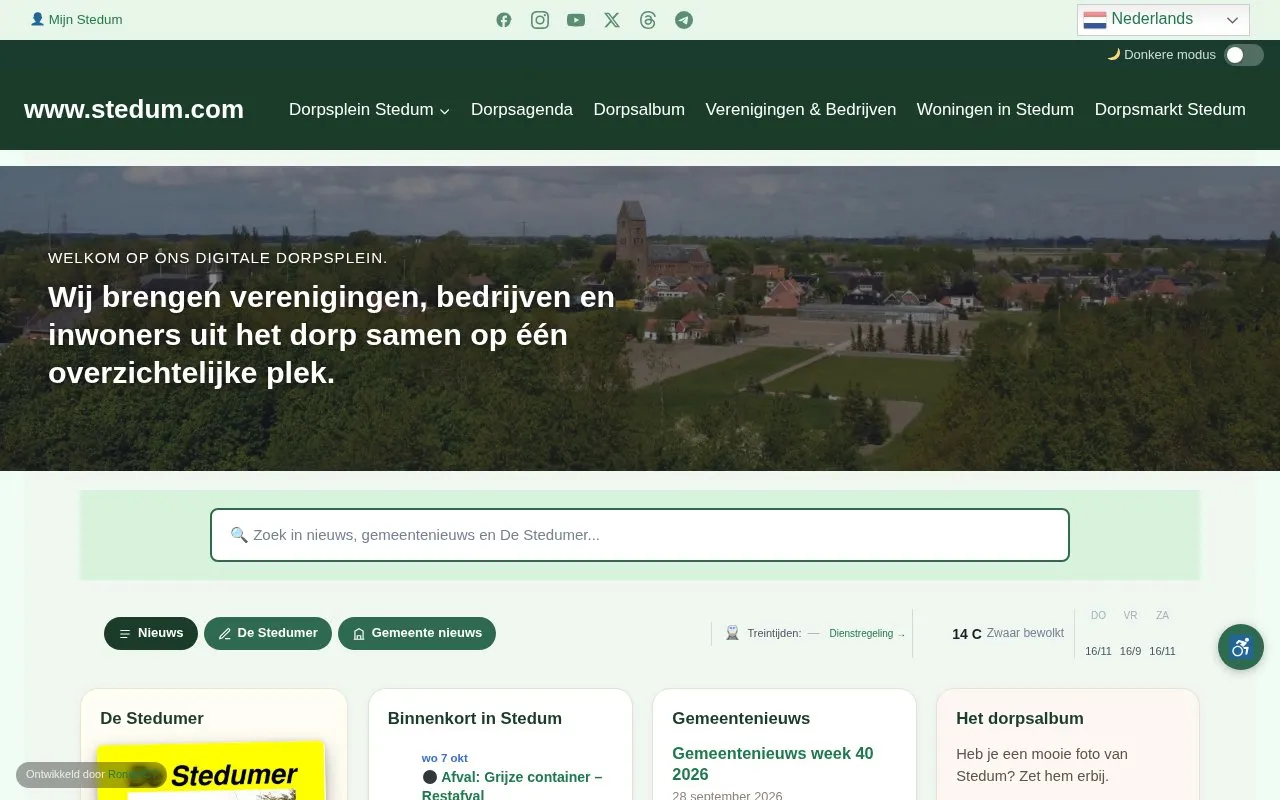This screenshot has width=1280, height=800.
Task: Open the X (Twitter) social icon
Action: point(612,20)
